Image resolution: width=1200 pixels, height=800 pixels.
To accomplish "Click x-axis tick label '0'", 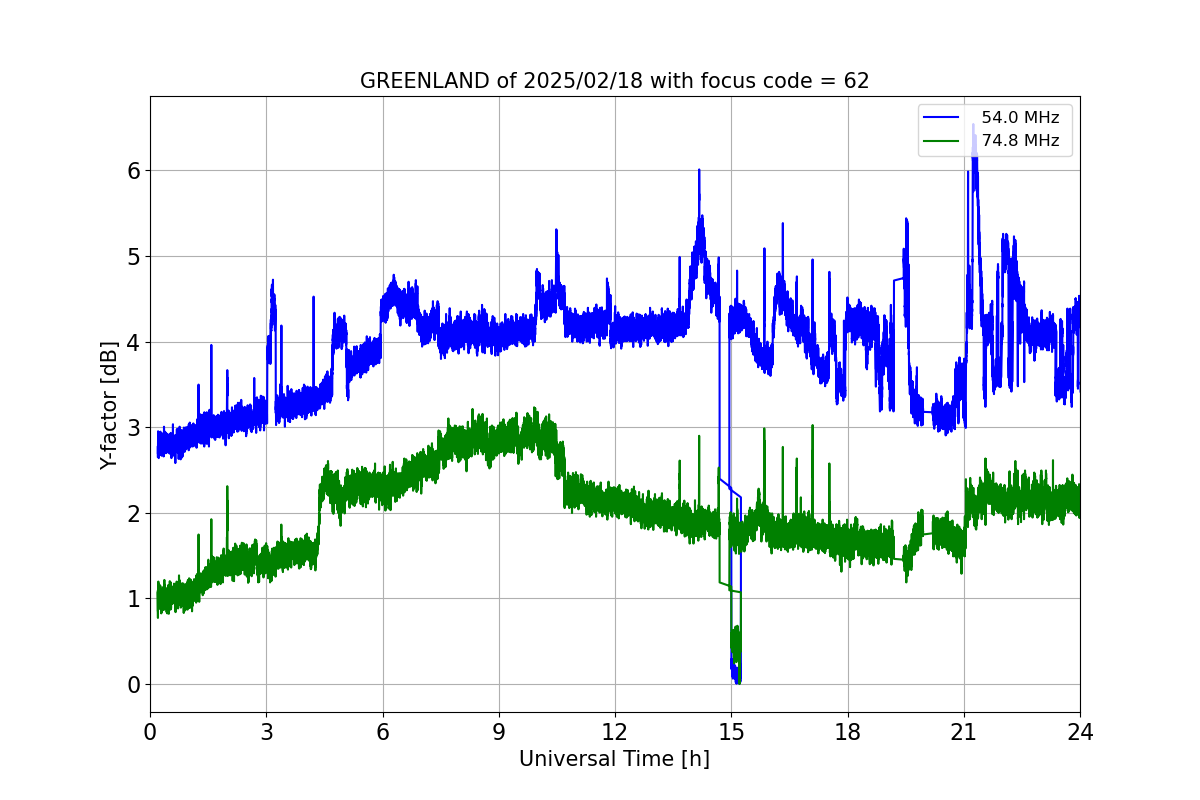I will 150,731.
